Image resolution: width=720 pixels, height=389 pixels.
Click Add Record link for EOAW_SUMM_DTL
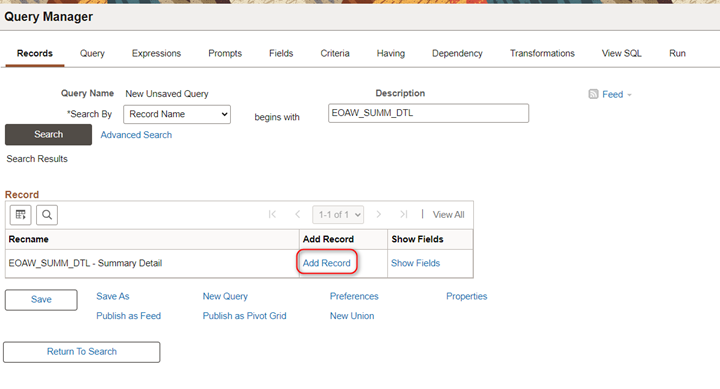326,263
